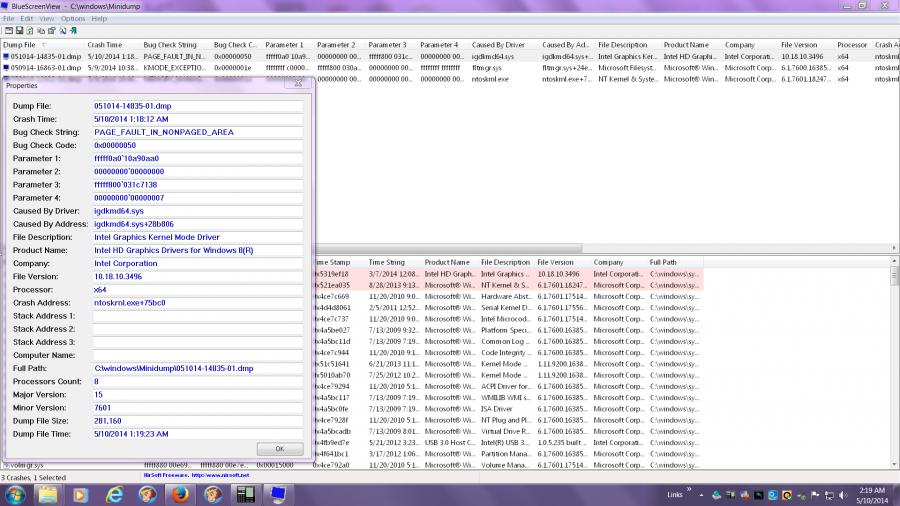Click the Action Center flag tray icon
This screenshot has width=900, height=506.
815,495
